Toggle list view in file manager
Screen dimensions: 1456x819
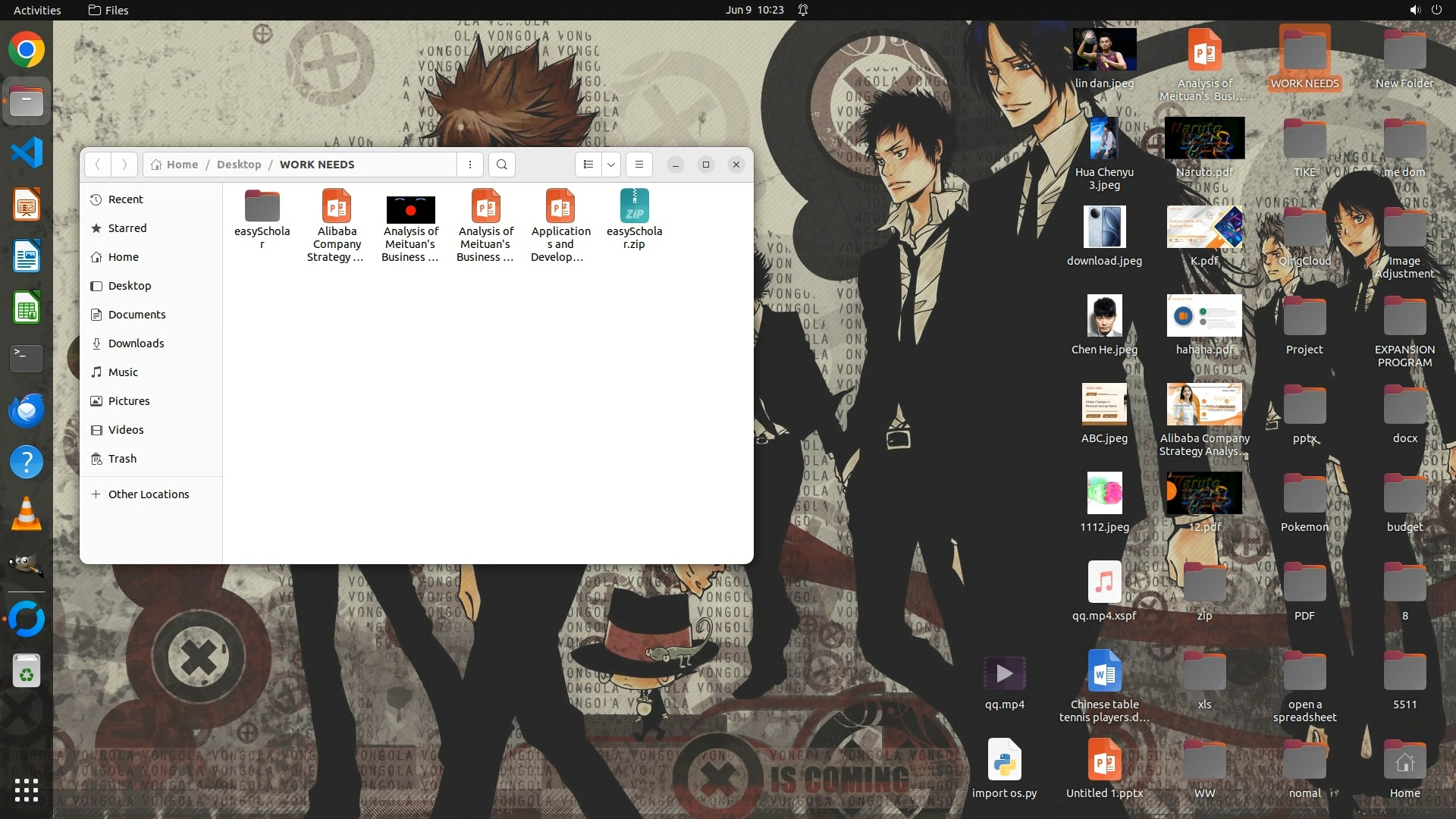[x=588, y=165]
